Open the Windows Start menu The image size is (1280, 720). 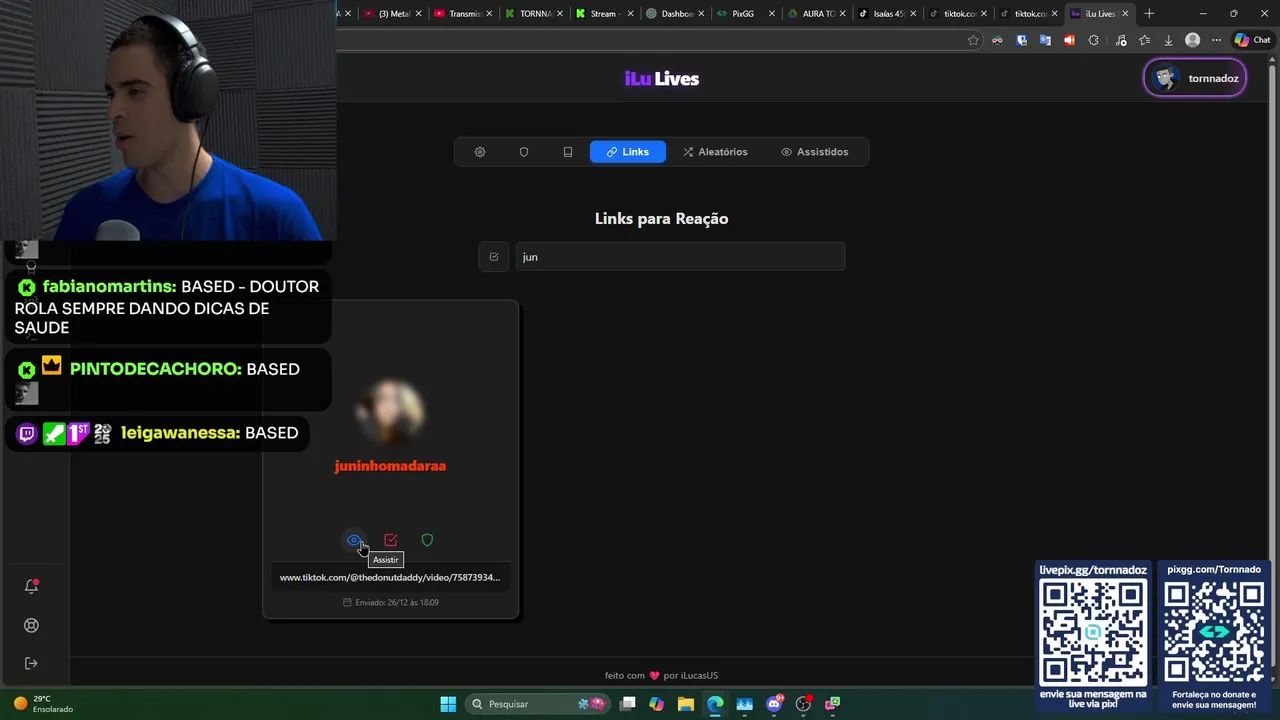448,704
